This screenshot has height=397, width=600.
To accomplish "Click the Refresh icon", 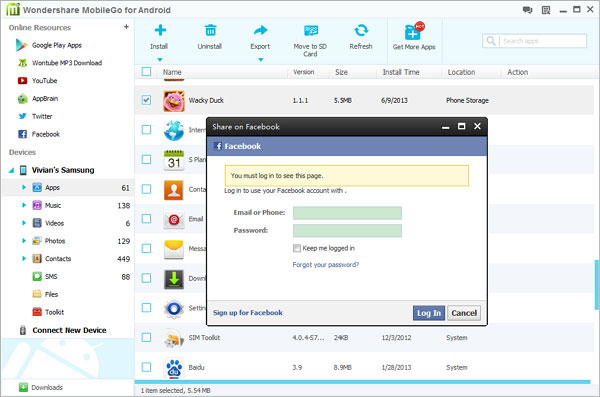I will point(361,30).
